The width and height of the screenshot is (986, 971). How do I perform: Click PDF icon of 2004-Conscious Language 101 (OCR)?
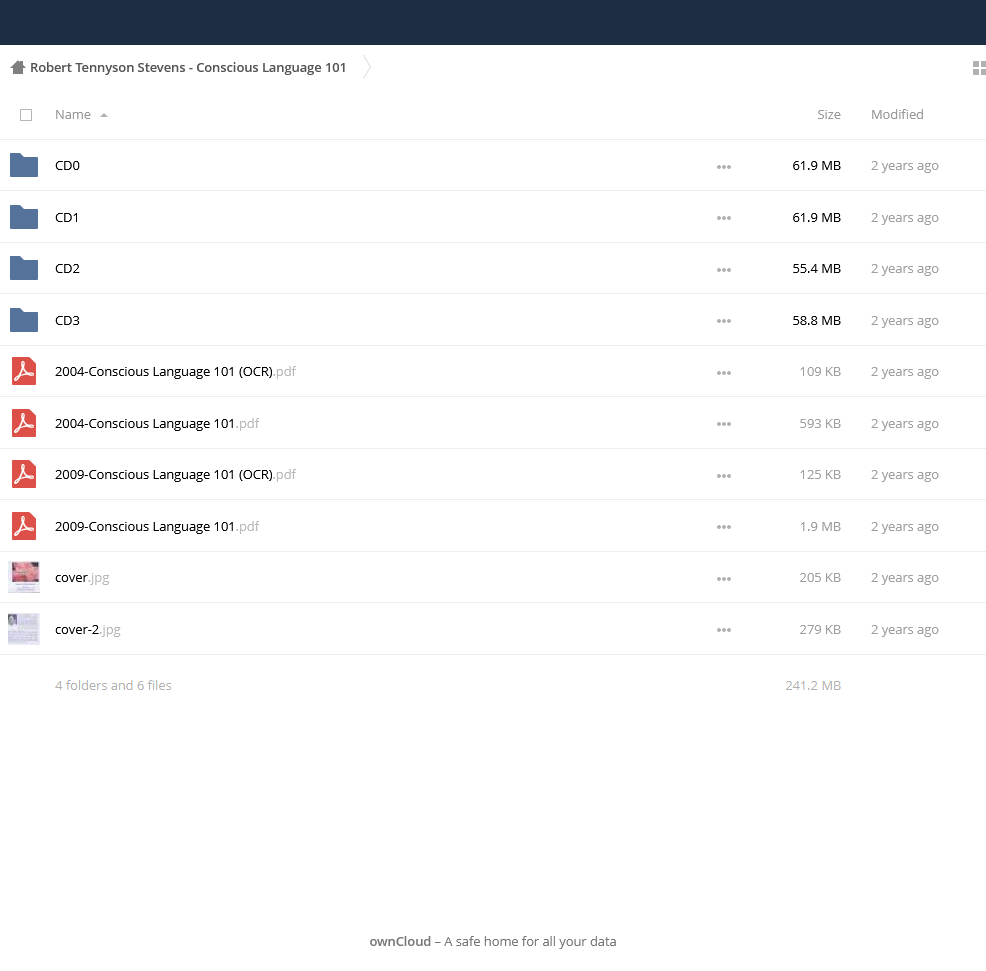pos(24,372)
